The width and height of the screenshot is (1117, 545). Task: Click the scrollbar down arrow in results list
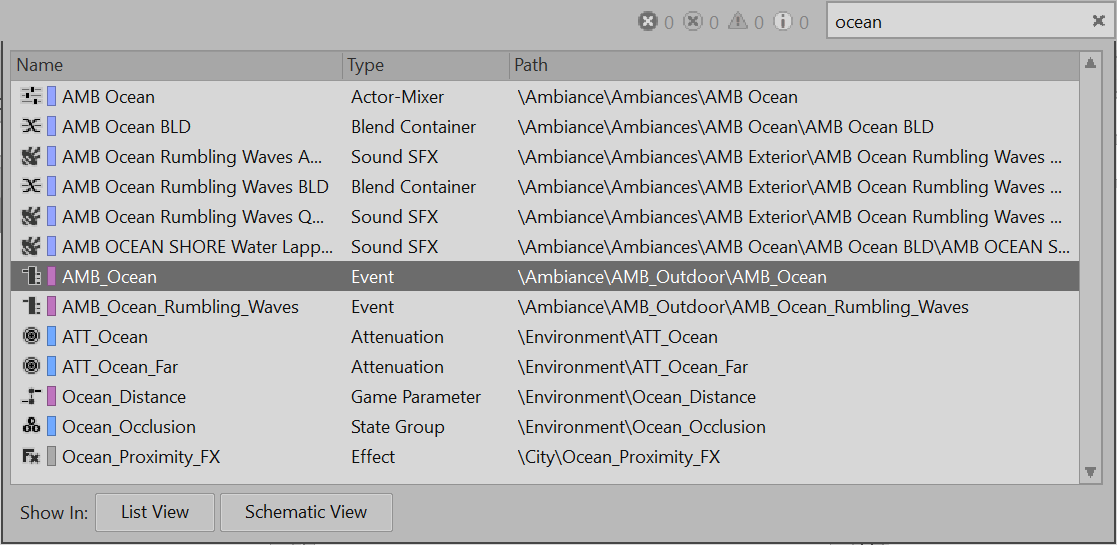[1091, 472]
